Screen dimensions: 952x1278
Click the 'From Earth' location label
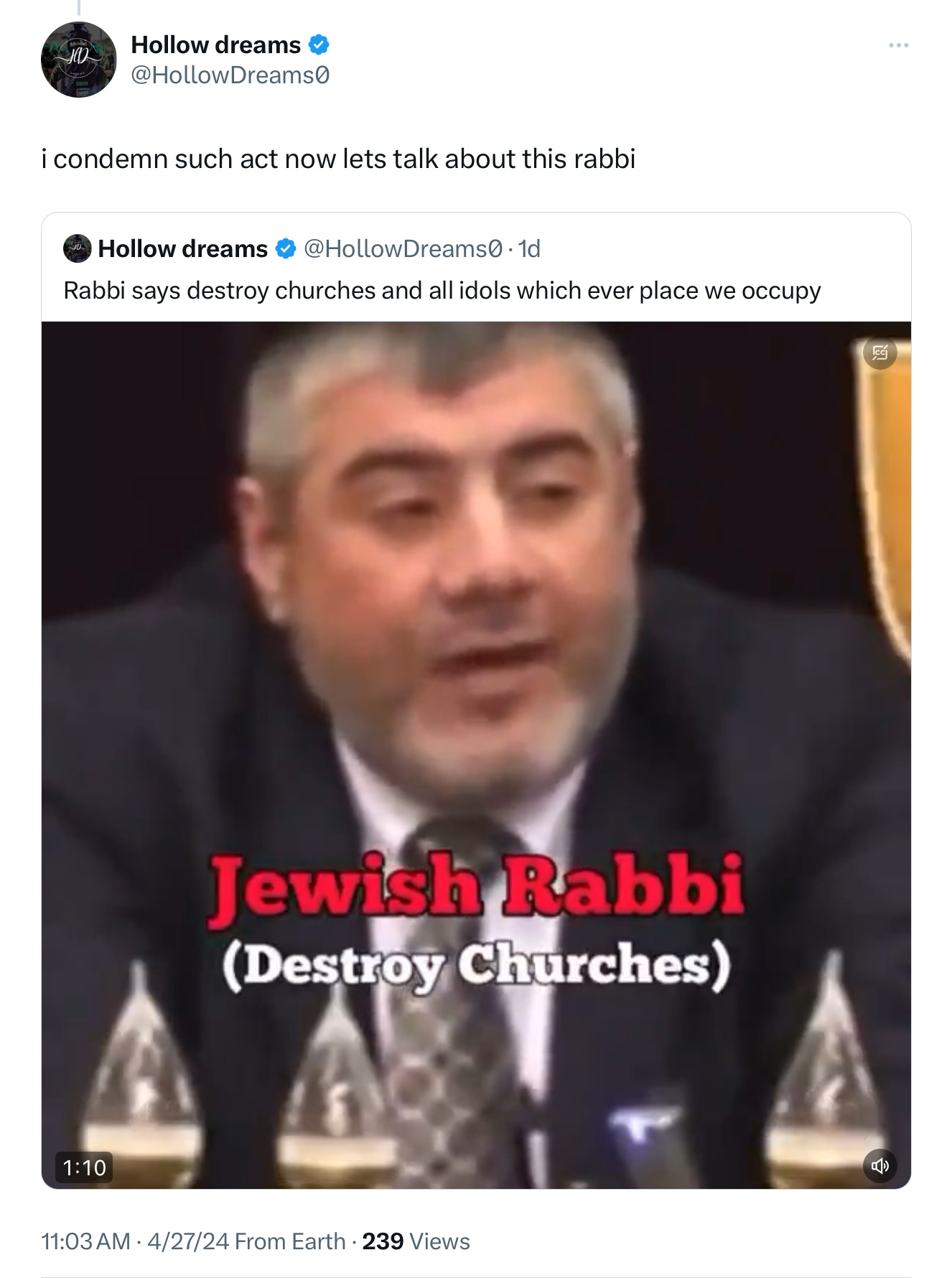click(290, 1241)
